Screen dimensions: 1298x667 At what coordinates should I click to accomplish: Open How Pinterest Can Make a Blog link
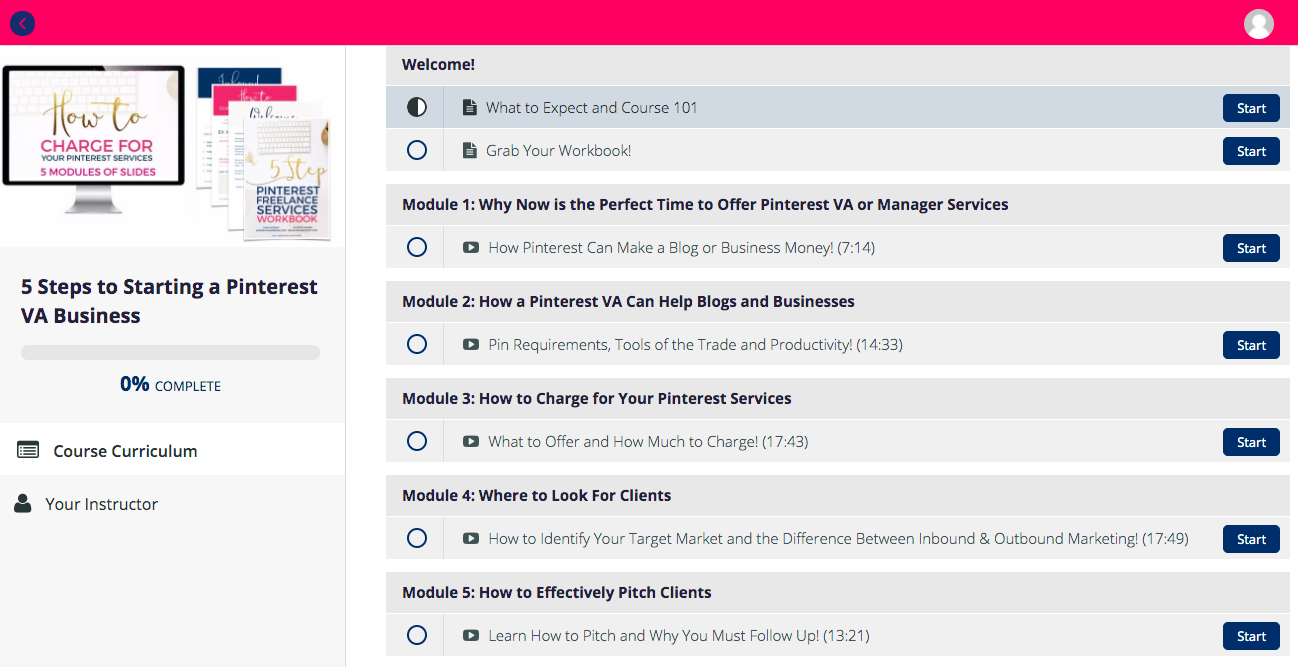[x=682, y=247]
